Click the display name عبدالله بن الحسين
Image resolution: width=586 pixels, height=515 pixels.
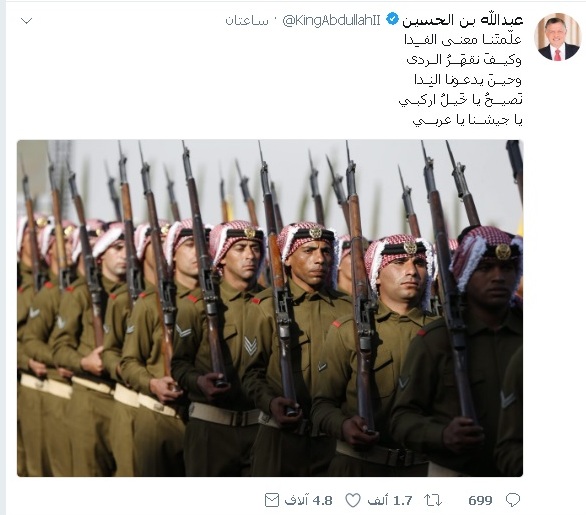[463, 20]
